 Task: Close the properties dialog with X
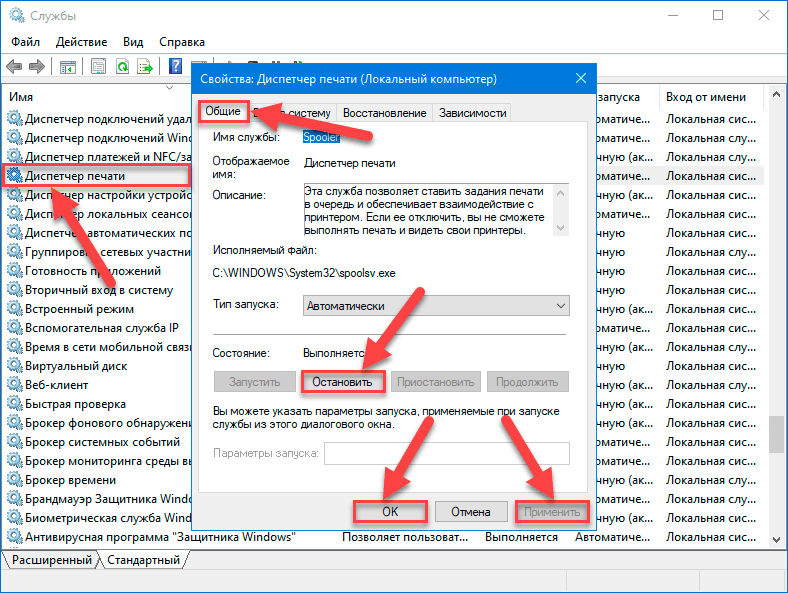coord(581,78)
